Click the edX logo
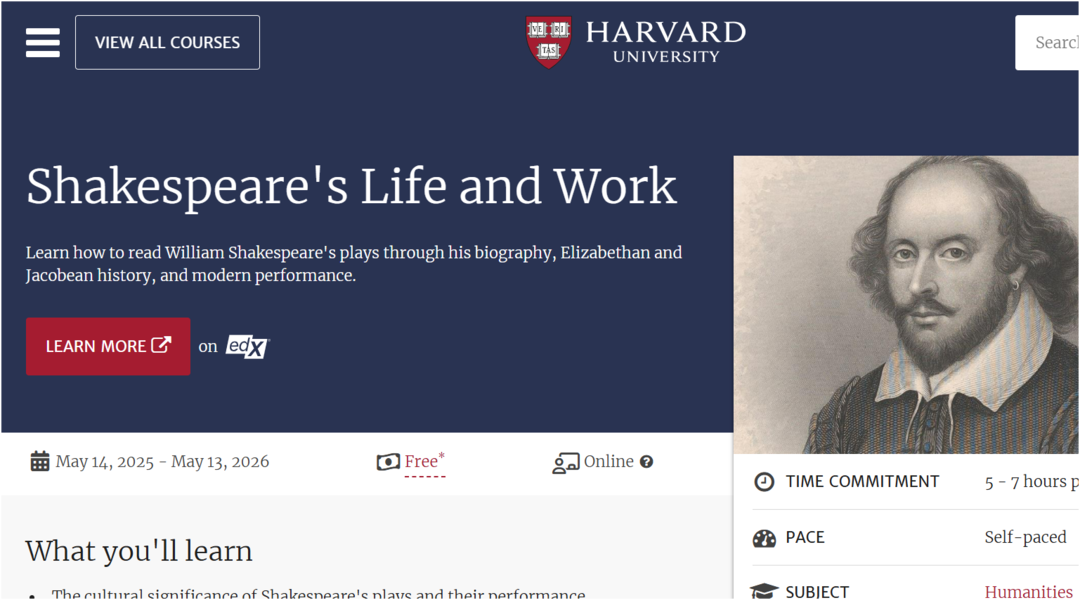This screenshot has width=1080, height=600. pyautogui.click(x=247, y=346)
